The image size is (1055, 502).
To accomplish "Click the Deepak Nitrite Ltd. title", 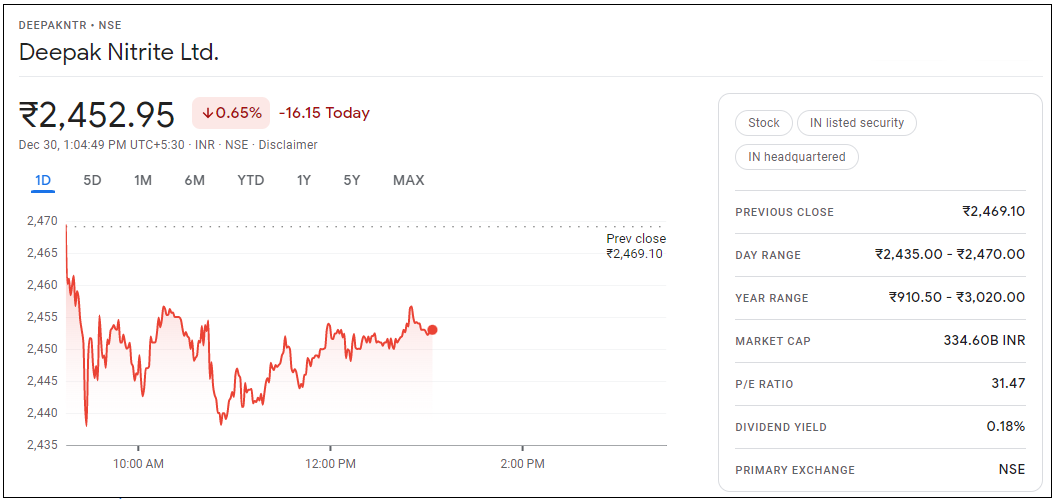I will [119, 52].
